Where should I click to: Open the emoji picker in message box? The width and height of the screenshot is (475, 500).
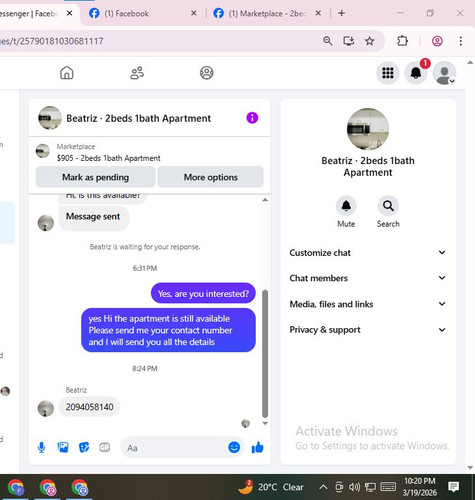[x=234, y=447]
